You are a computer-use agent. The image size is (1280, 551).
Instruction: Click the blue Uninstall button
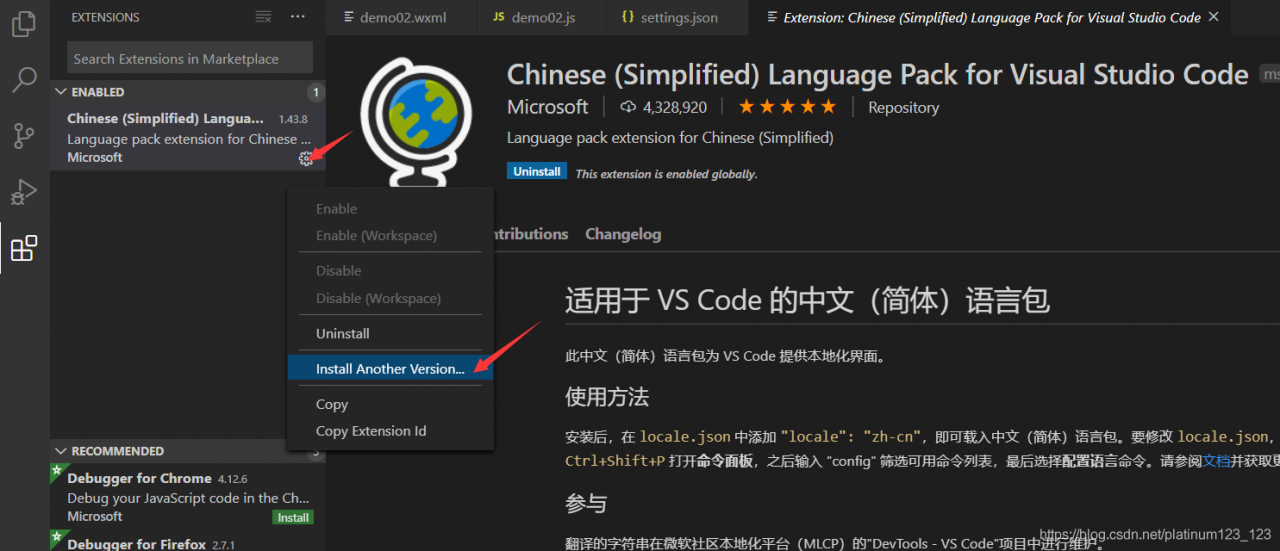[x=537, y=172]
